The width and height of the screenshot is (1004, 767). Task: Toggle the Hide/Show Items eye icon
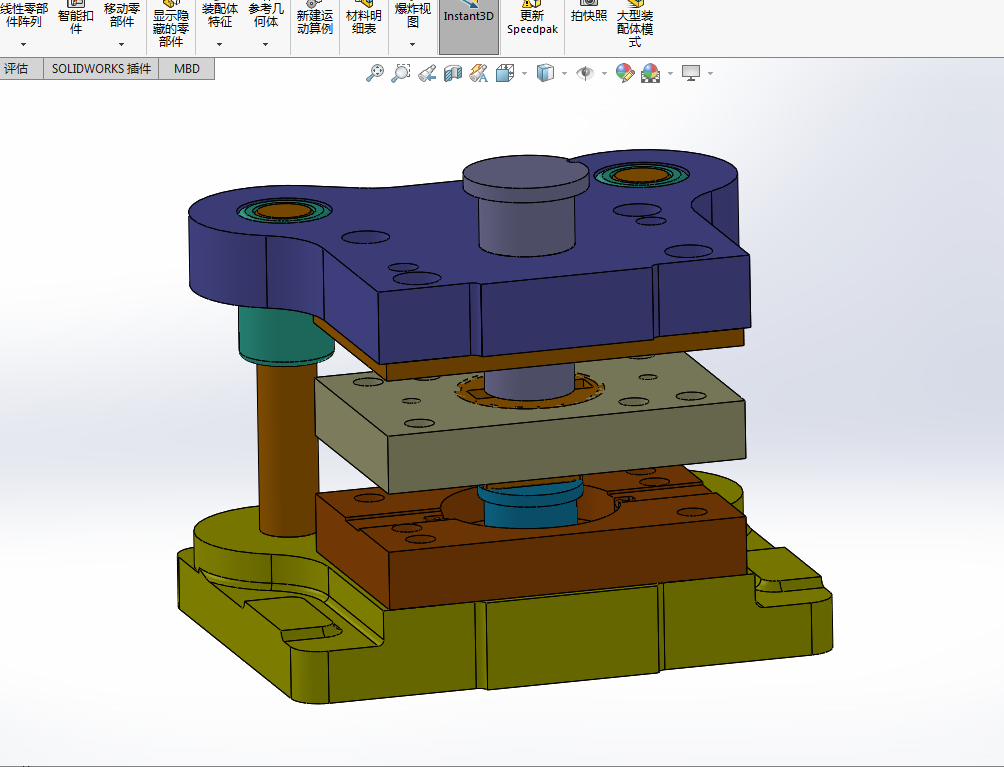(x=585, y=73)
